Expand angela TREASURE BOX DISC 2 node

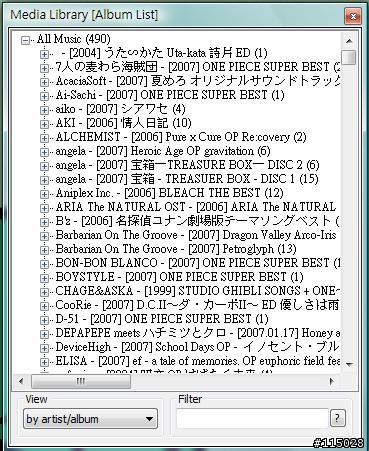pos(44,167)
